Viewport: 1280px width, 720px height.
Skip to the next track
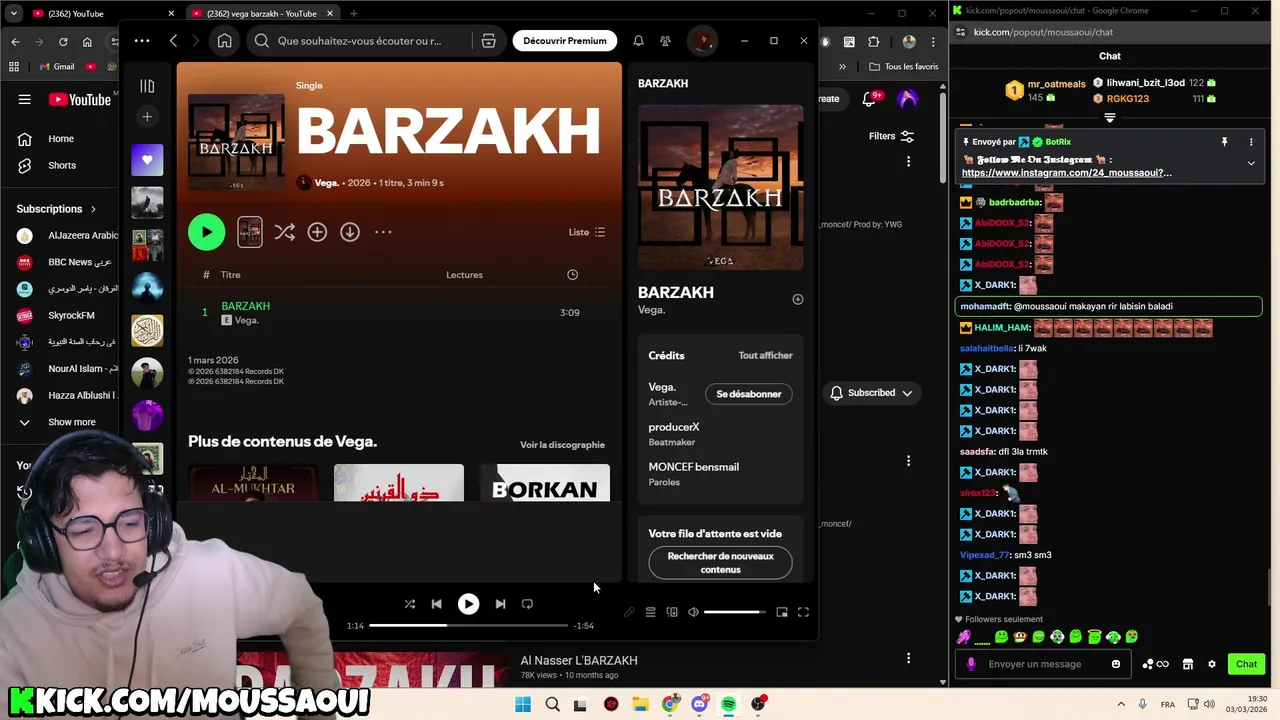tap(500, 604)
